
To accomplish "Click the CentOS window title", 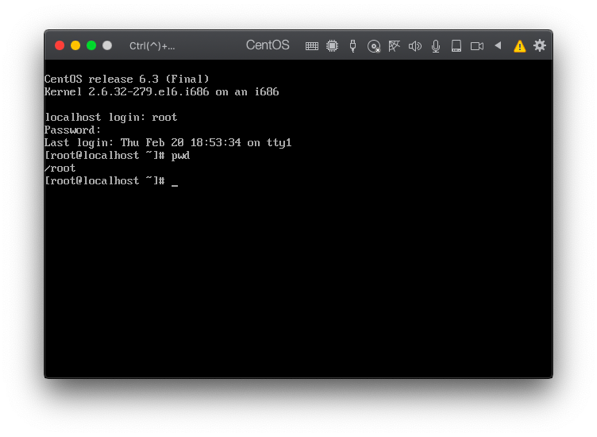I will [267, 45].
